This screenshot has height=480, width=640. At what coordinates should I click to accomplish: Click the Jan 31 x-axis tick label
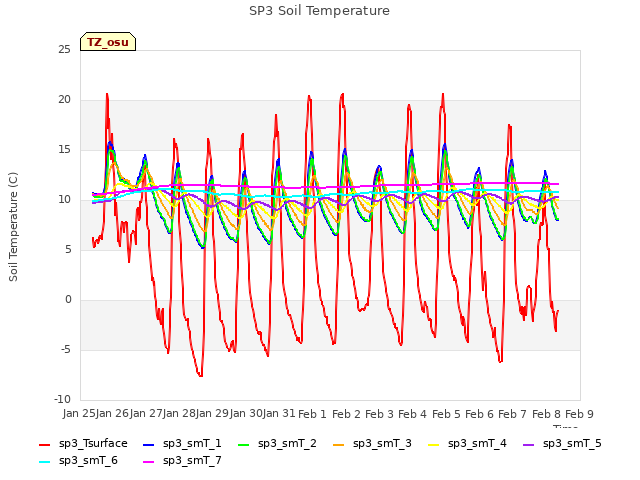279,414
